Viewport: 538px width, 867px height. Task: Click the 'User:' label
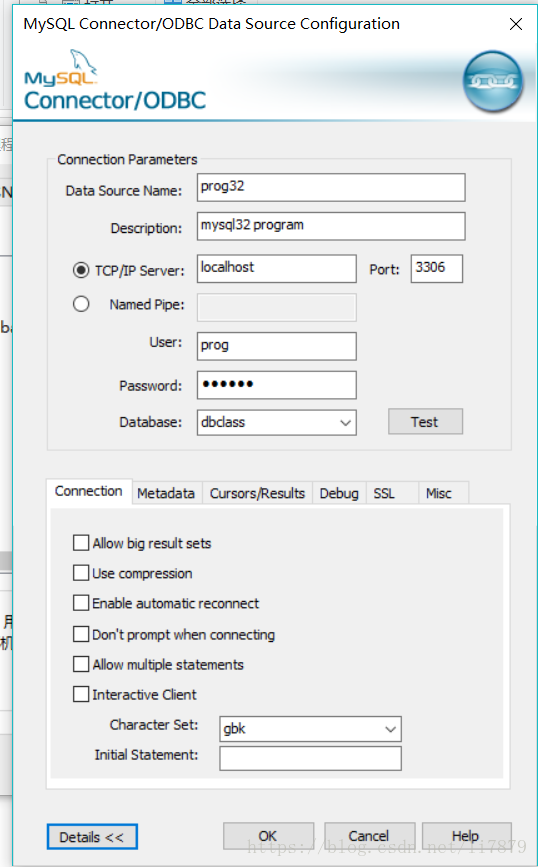click(x=165, y=342)
